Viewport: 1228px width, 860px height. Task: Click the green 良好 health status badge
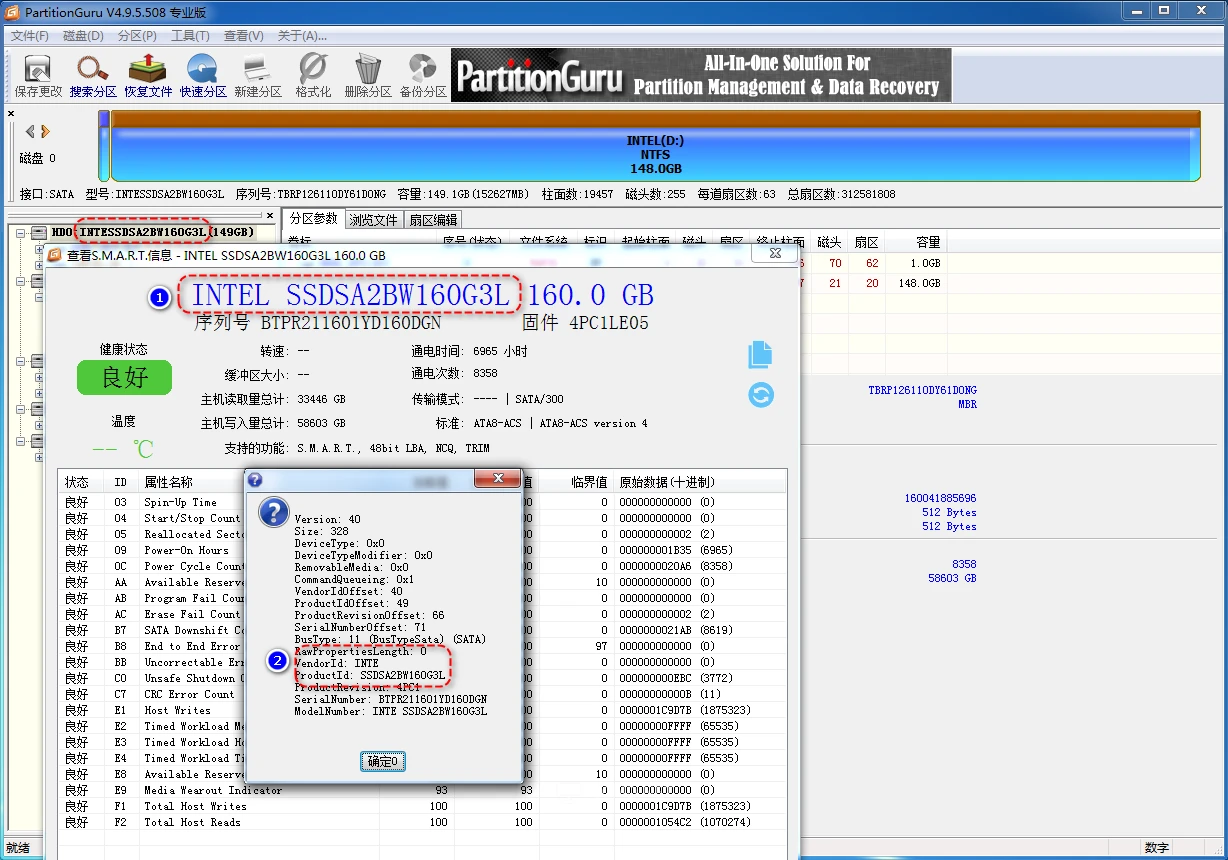(x=124, y=377)
